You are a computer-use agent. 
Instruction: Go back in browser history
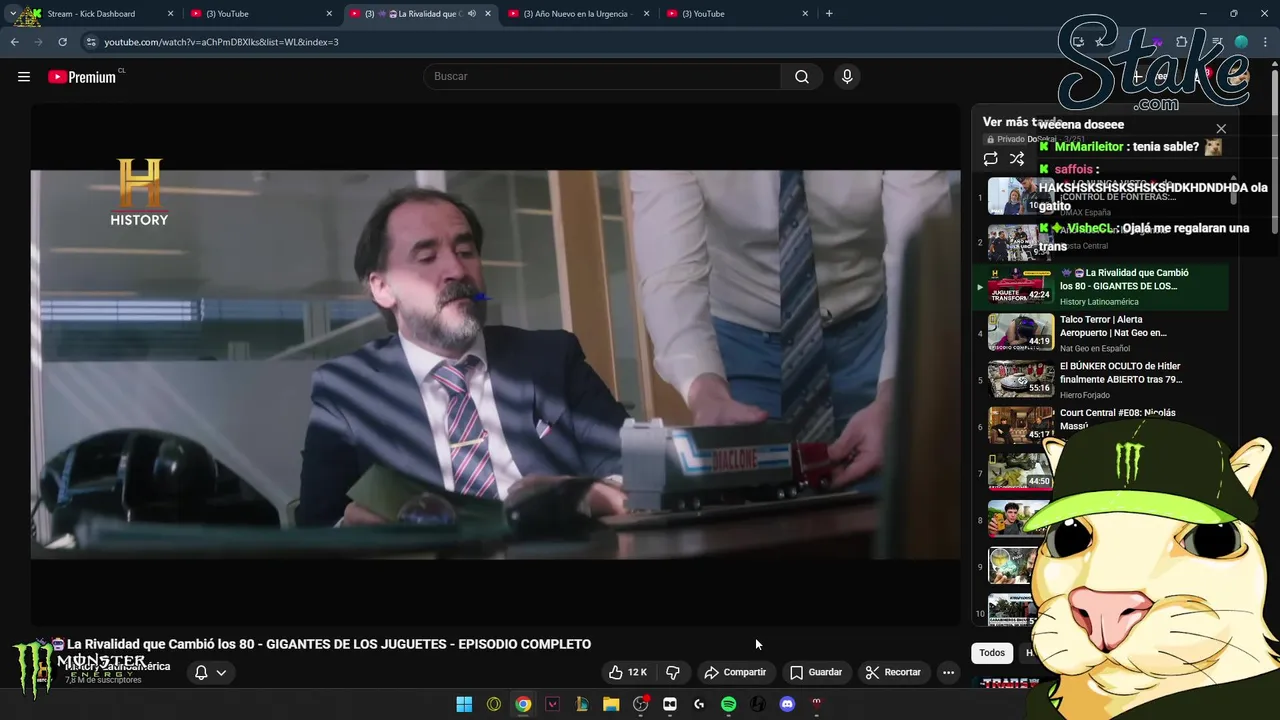click(14, 42)
